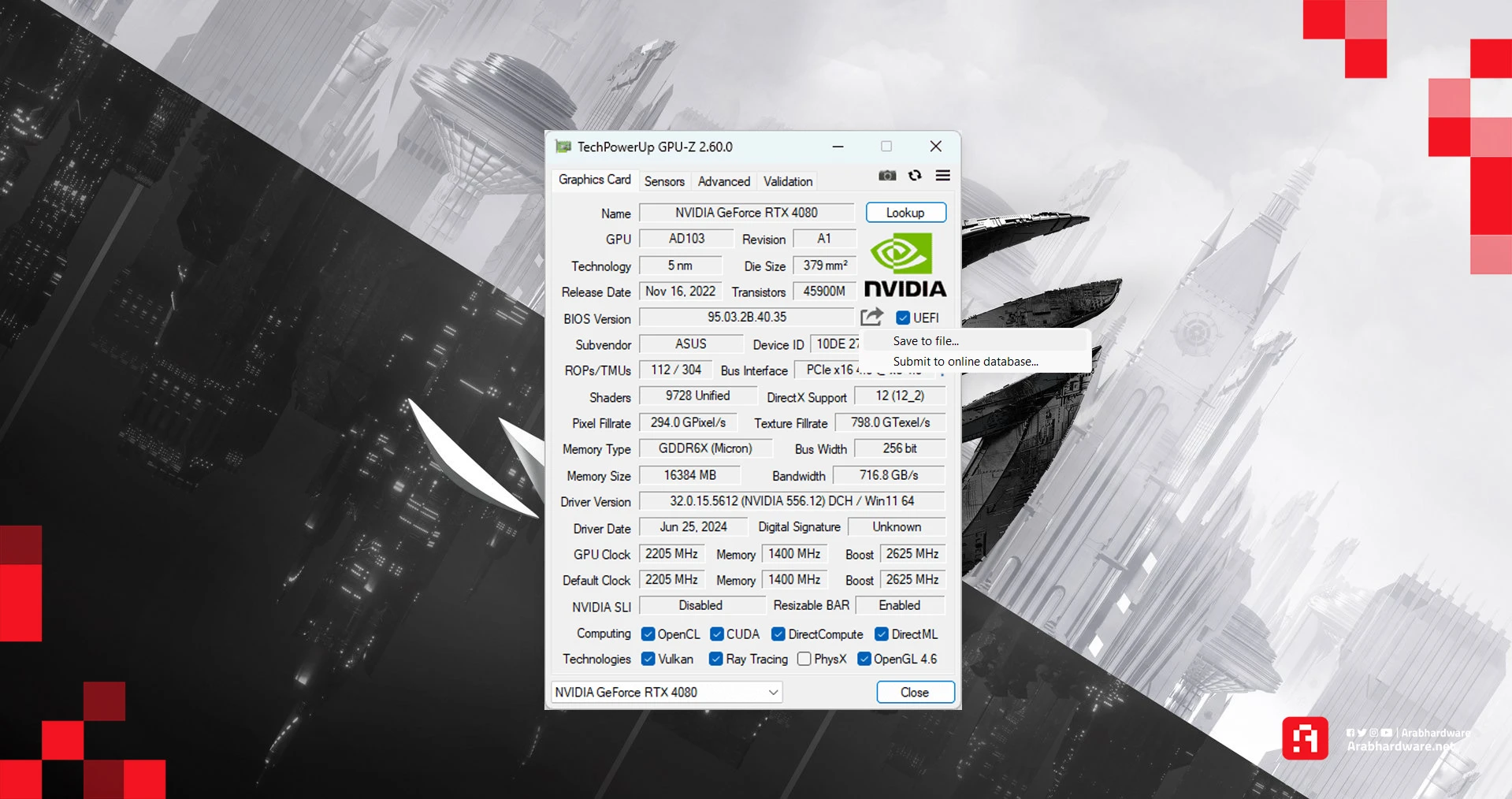Switch to the Graphics Card tab

coord(595,180)
